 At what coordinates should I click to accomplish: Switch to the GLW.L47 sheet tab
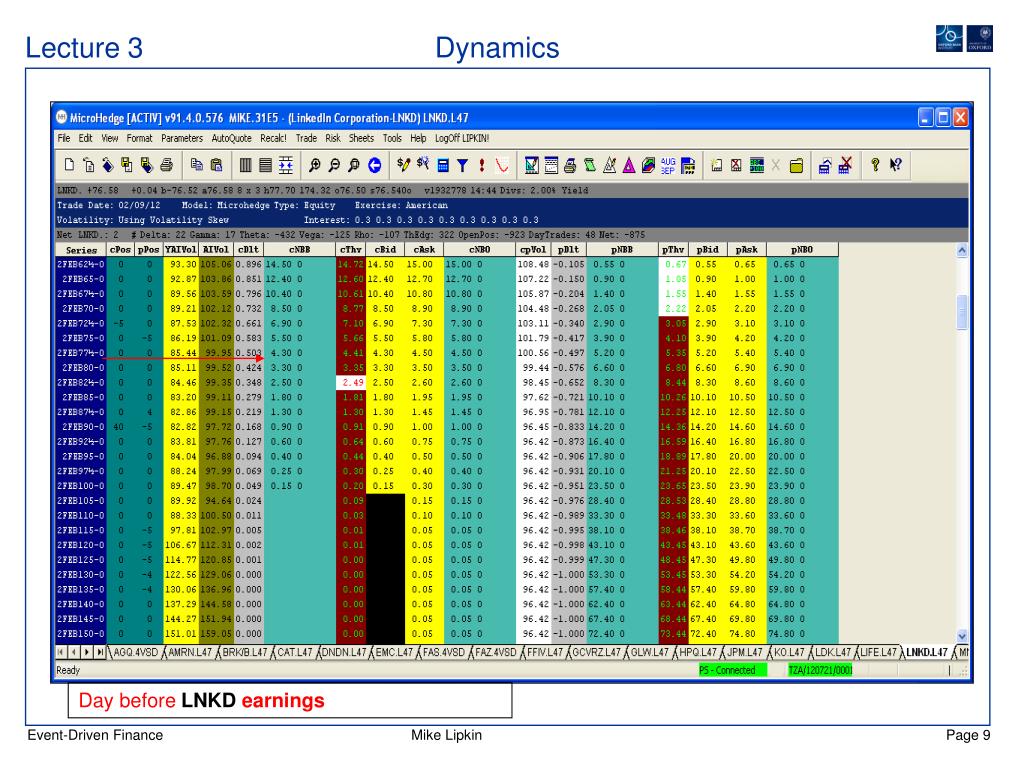tap(649, 652)
